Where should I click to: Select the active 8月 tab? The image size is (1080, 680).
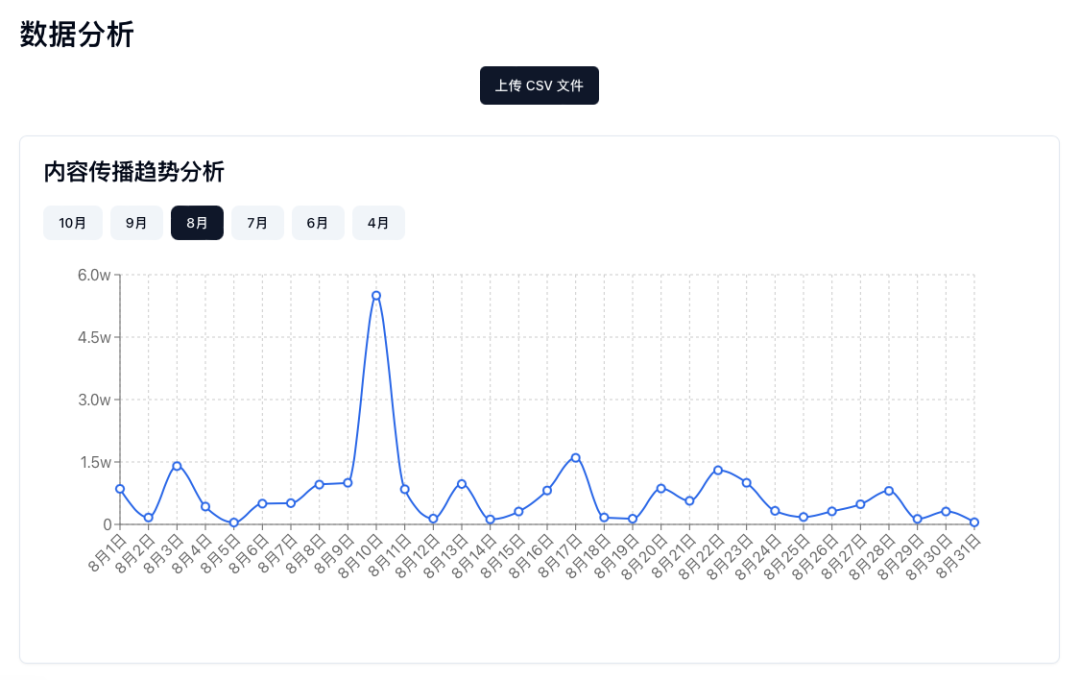(197, 223)
